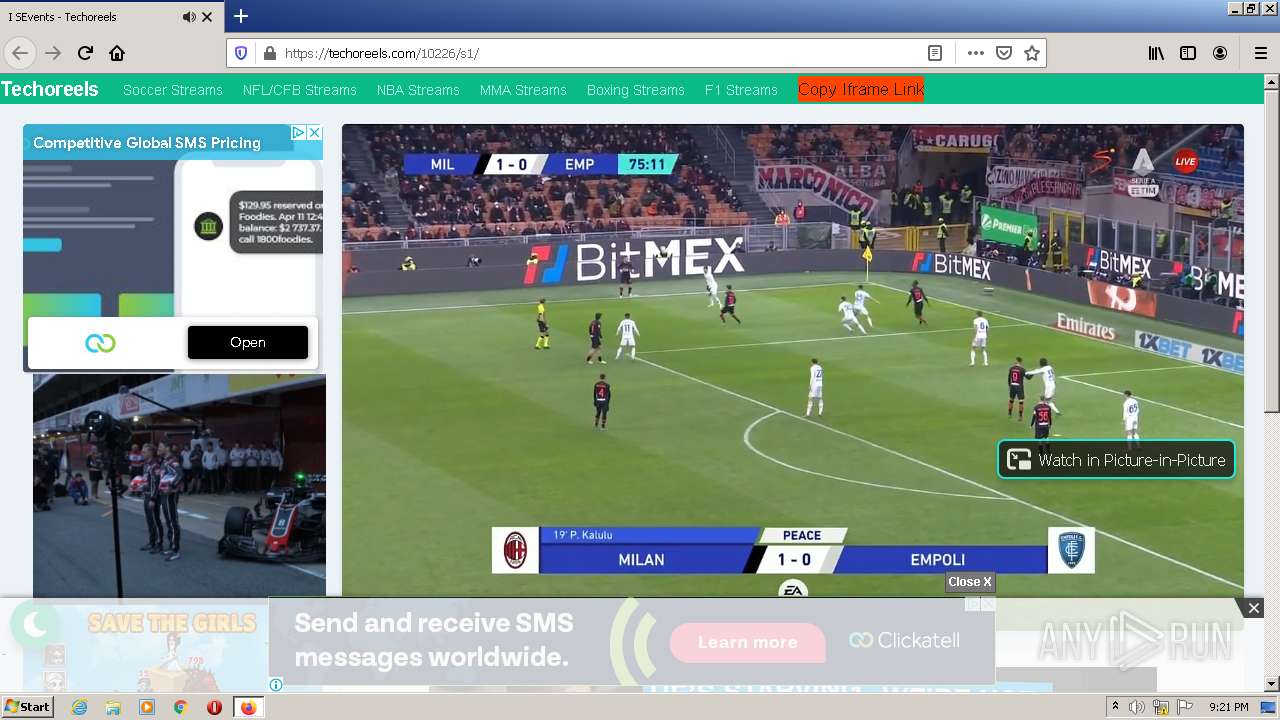The image size is (1280, 720).
Task: Click page vertical scrollbar thumb
Action: (1272, 252)
